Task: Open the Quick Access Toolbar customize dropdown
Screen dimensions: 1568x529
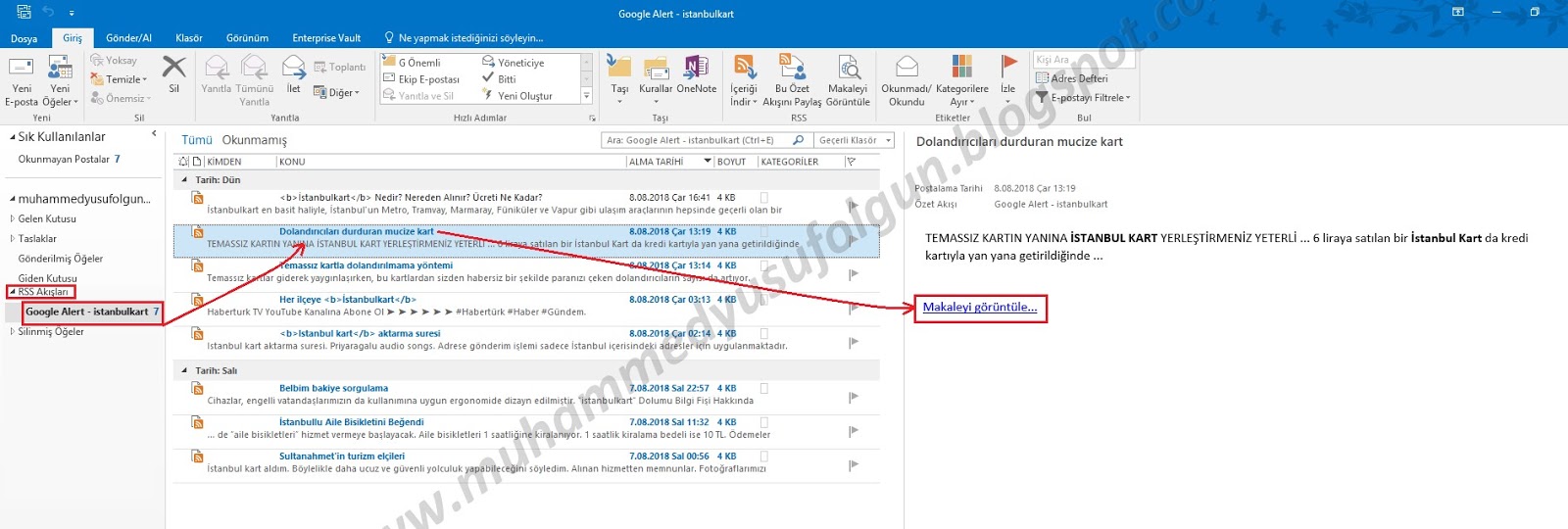Action: (73, 13)
